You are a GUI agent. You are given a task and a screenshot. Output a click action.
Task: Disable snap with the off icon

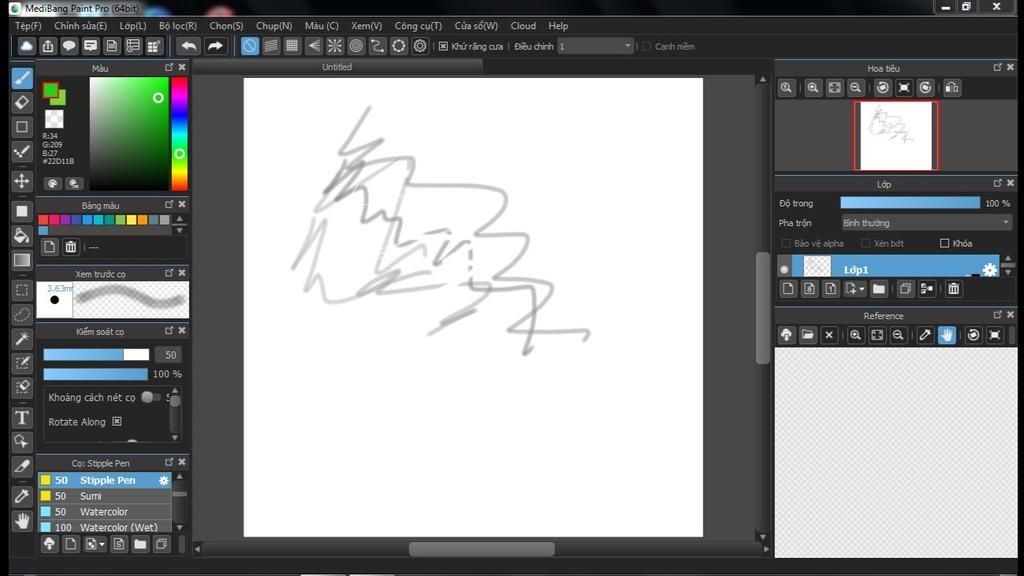point(249,46)
